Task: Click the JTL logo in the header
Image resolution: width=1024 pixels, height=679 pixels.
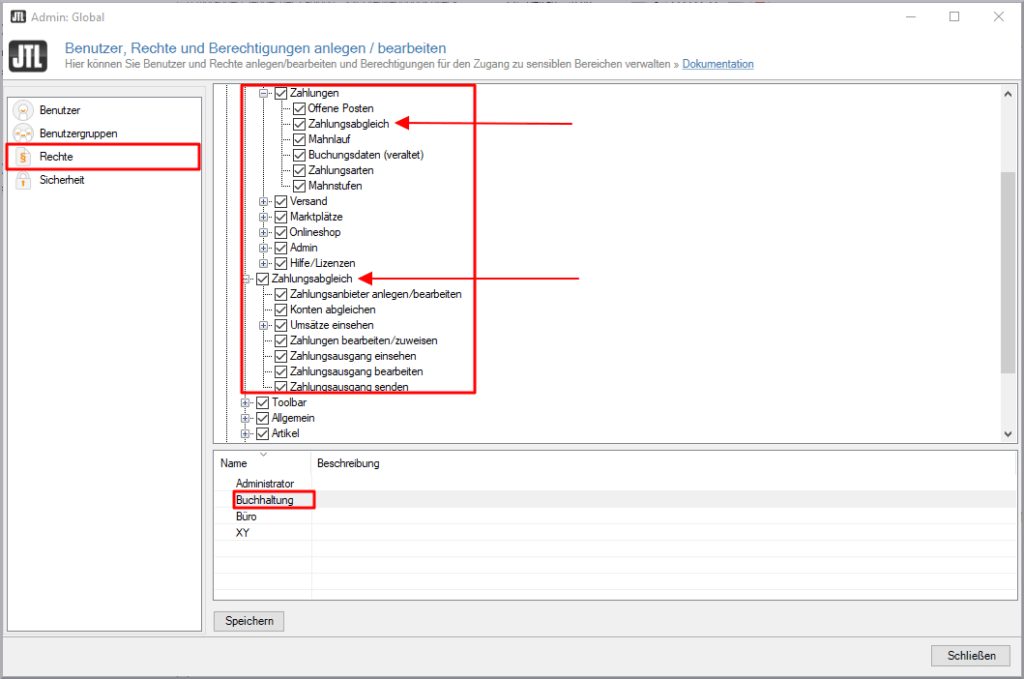Action: click(x=28, y=56)
